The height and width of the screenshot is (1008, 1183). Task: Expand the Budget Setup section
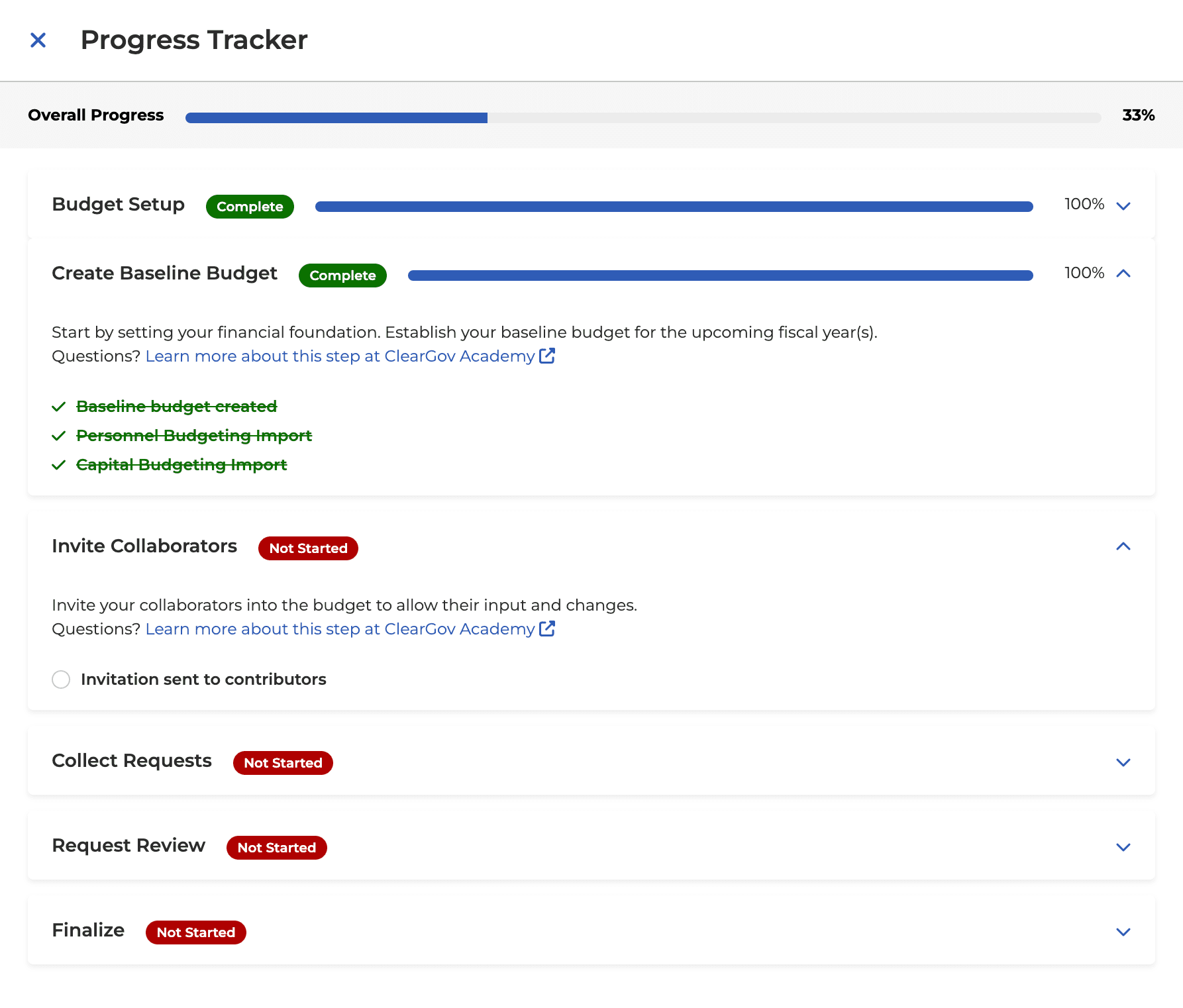click(x=1123, y=205)
